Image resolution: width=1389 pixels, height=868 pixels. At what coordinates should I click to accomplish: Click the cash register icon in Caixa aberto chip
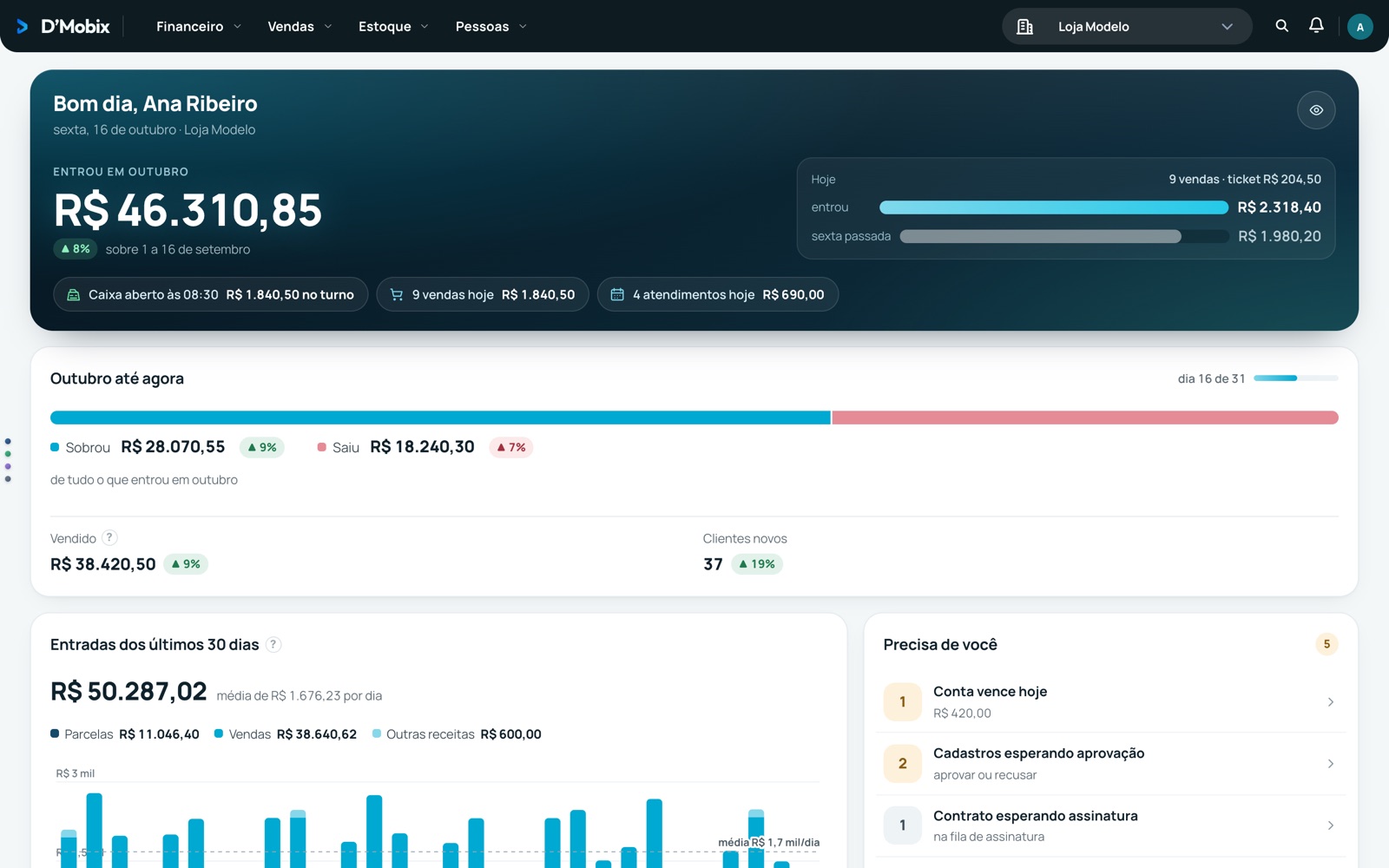[x=74, y=295]
